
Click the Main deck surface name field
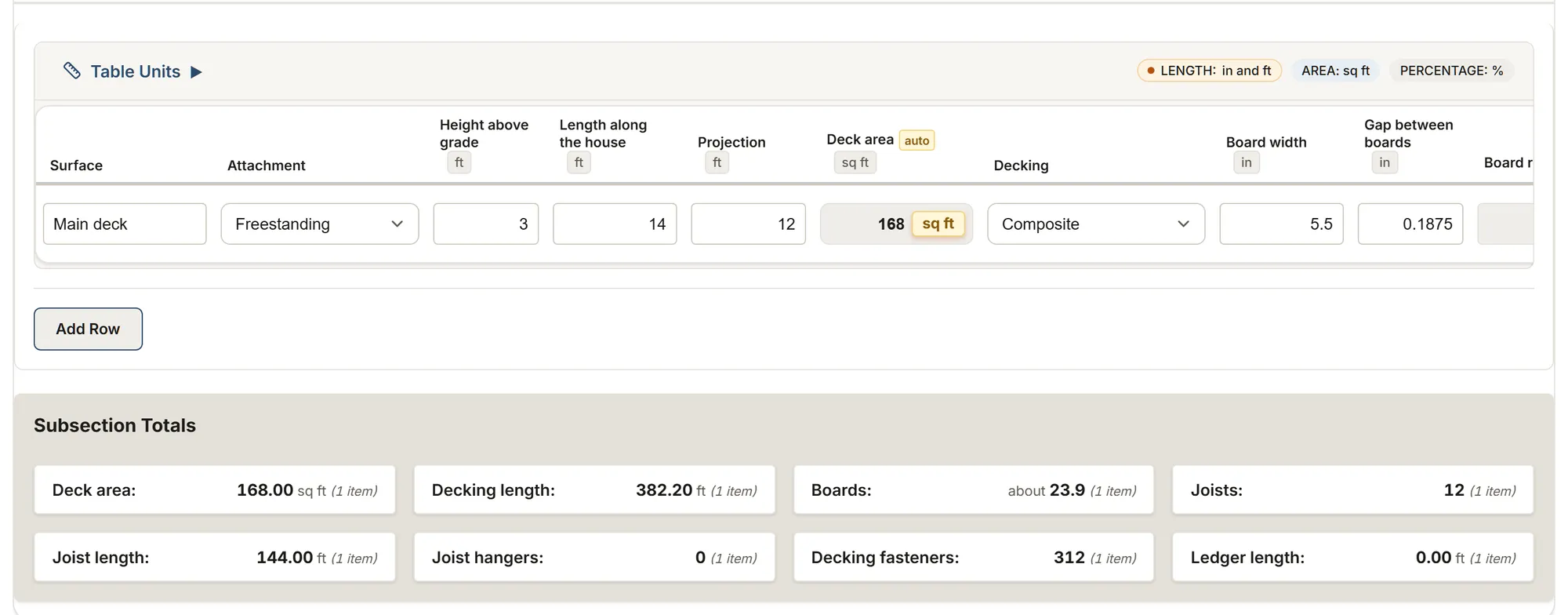(x=125, y=224)
